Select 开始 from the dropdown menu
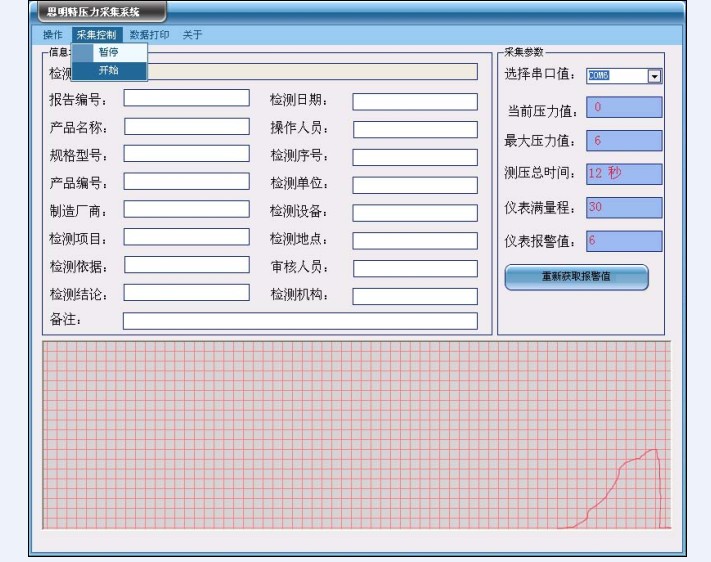Image resolution: width=711 pixels, height=562 pixels. [x=109, y=70]
